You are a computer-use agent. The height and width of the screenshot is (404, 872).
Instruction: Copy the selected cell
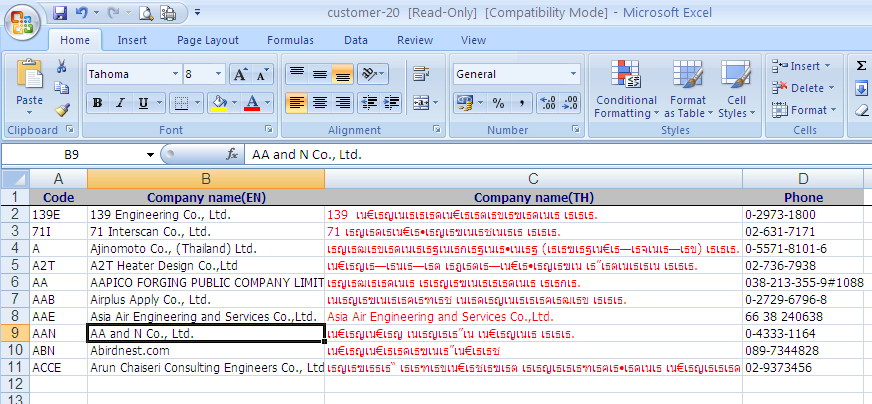coord(62,87)
